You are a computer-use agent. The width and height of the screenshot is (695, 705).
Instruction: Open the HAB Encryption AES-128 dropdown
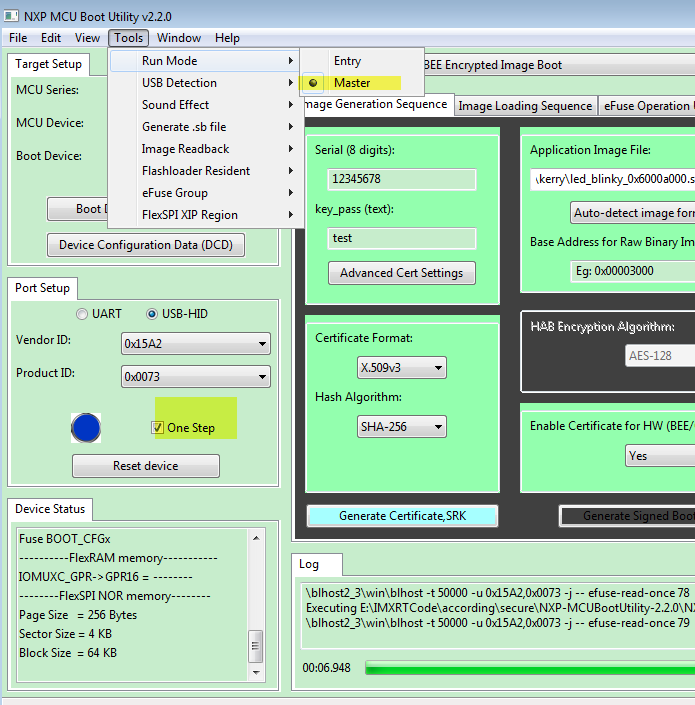[660, 356]
